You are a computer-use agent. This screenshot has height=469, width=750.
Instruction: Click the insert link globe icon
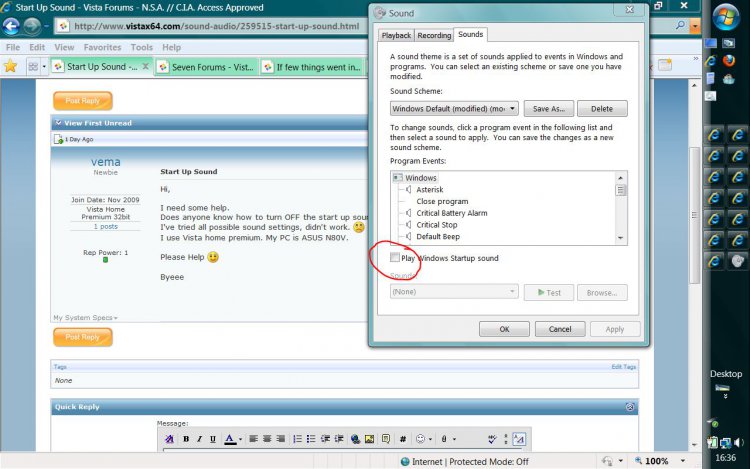[355, 439]
